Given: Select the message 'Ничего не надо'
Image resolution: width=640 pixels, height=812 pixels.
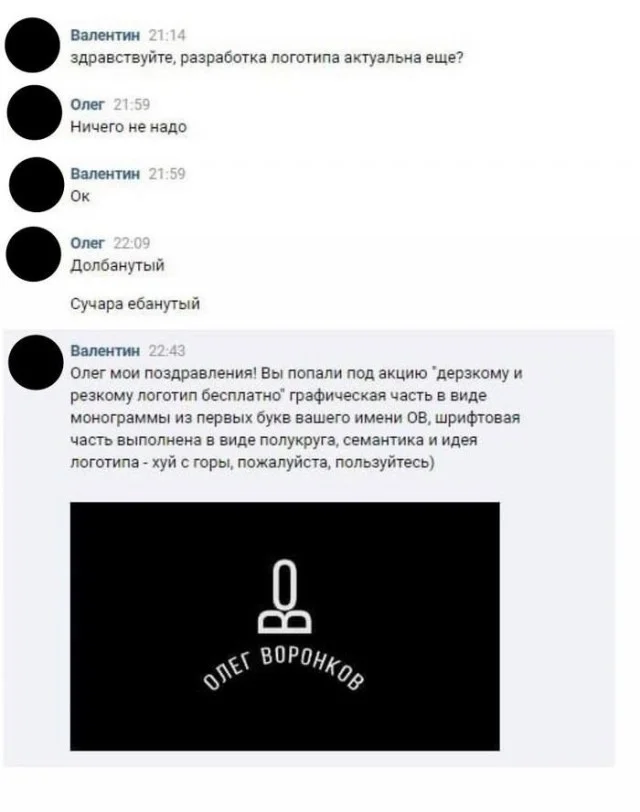Looking at the screenshot, I should pos(128,127).
